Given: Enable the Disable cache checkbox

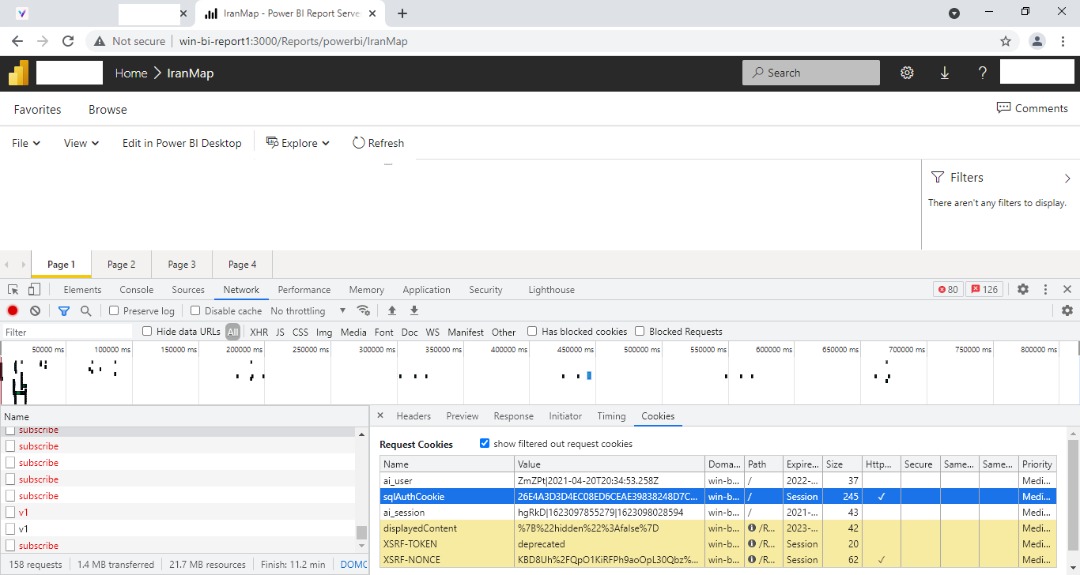Looking at the screenshot, I should pyautogui.click(x=195, y=311).
